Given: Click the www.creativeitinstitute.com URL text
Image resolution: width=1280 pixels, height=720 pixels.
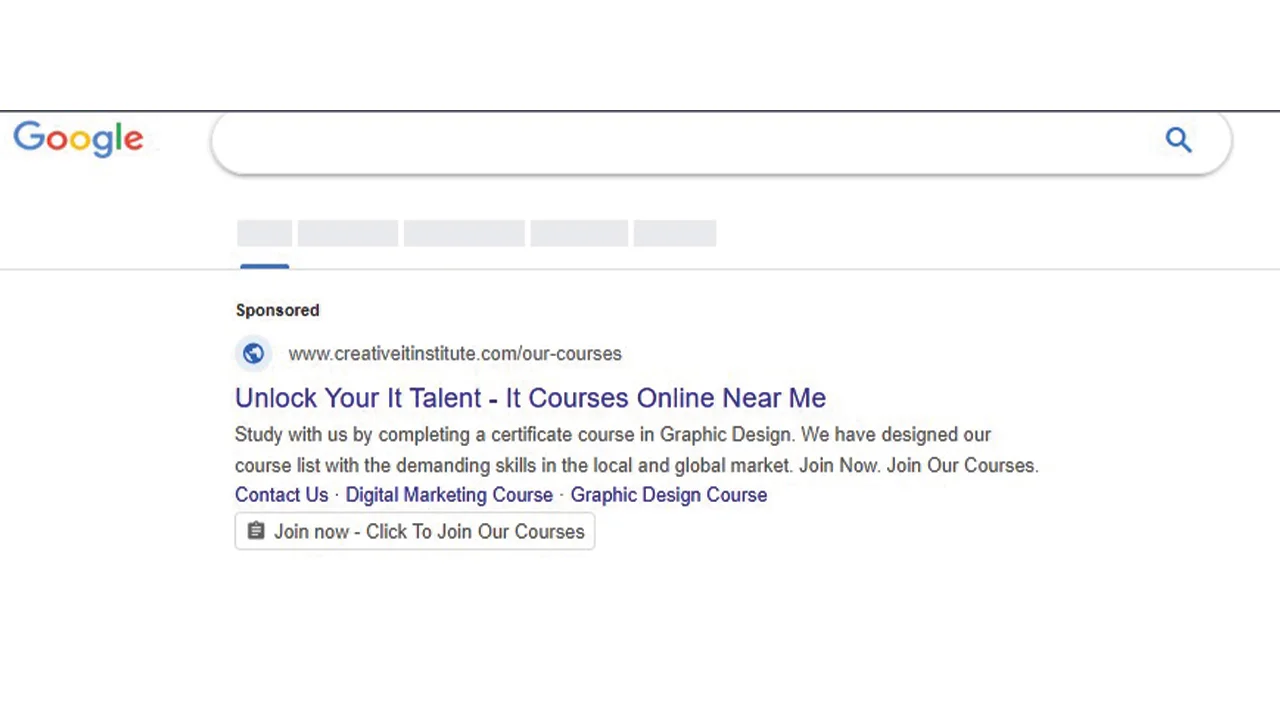Looking at the screenshot, I should [x=455, y=353].
